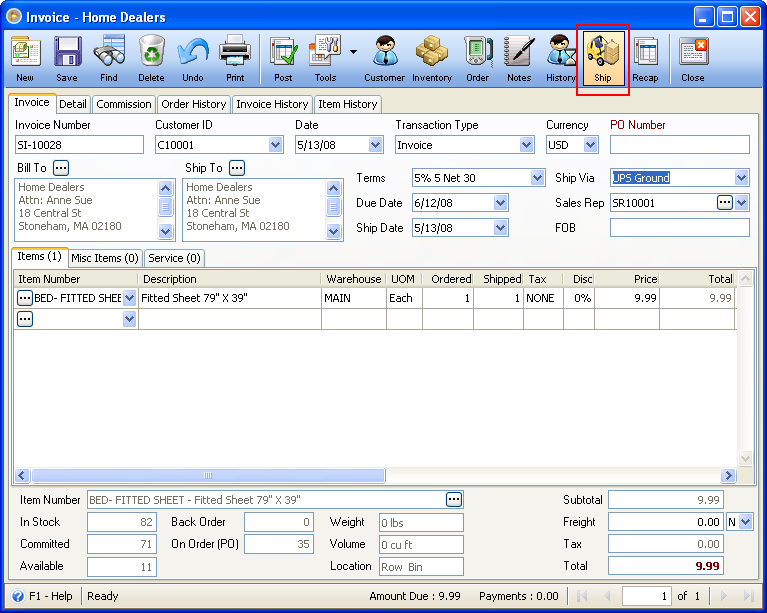This screenshot has width=767, height=613.
Task: Click the Find binoculars icon
Action: coord(109,59)
